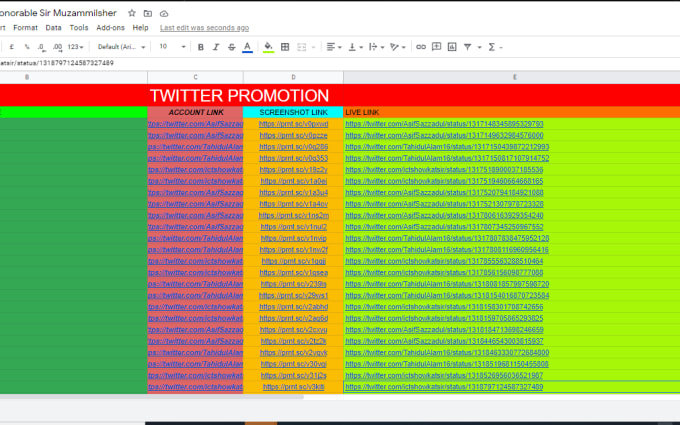Click link https://prnt.sc/v19z2y
This screenshot has height=425, width=680.
point(294,170)
